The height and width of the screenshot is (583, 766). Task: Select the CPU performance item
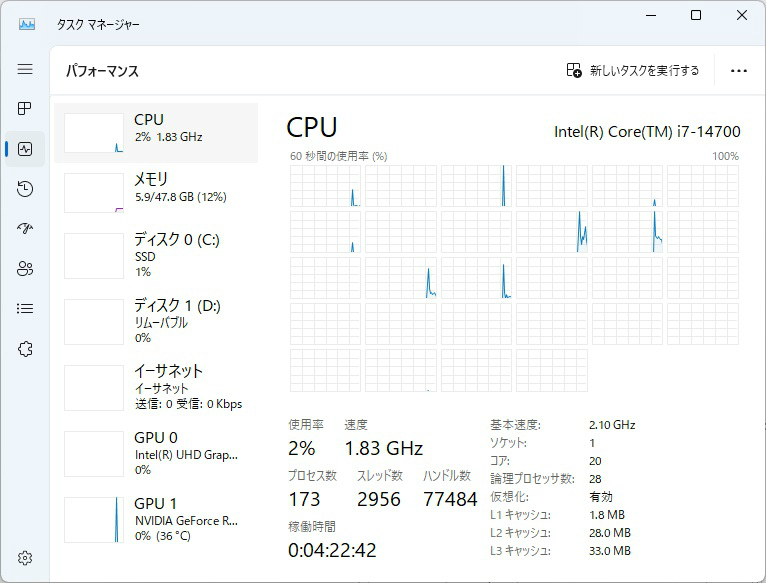pyautogui.click(x=155, y=132)
